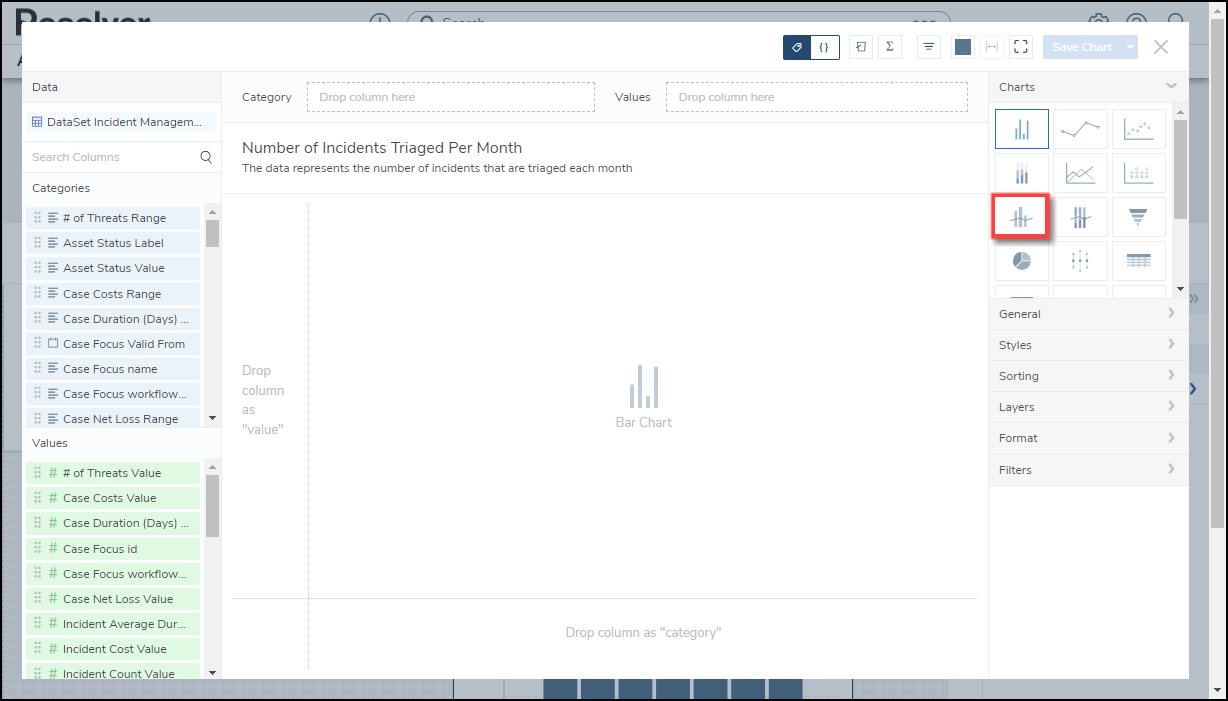Image resolution: width=1228 pixels, height=701 pixels.
Task: Select # of Threats Range category
Action: point(113,218)
